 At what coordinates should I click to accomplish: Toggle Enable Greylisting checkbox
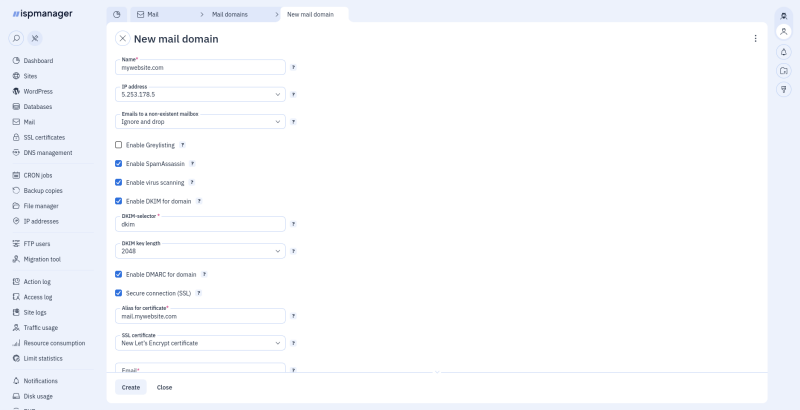click(118, 145)
